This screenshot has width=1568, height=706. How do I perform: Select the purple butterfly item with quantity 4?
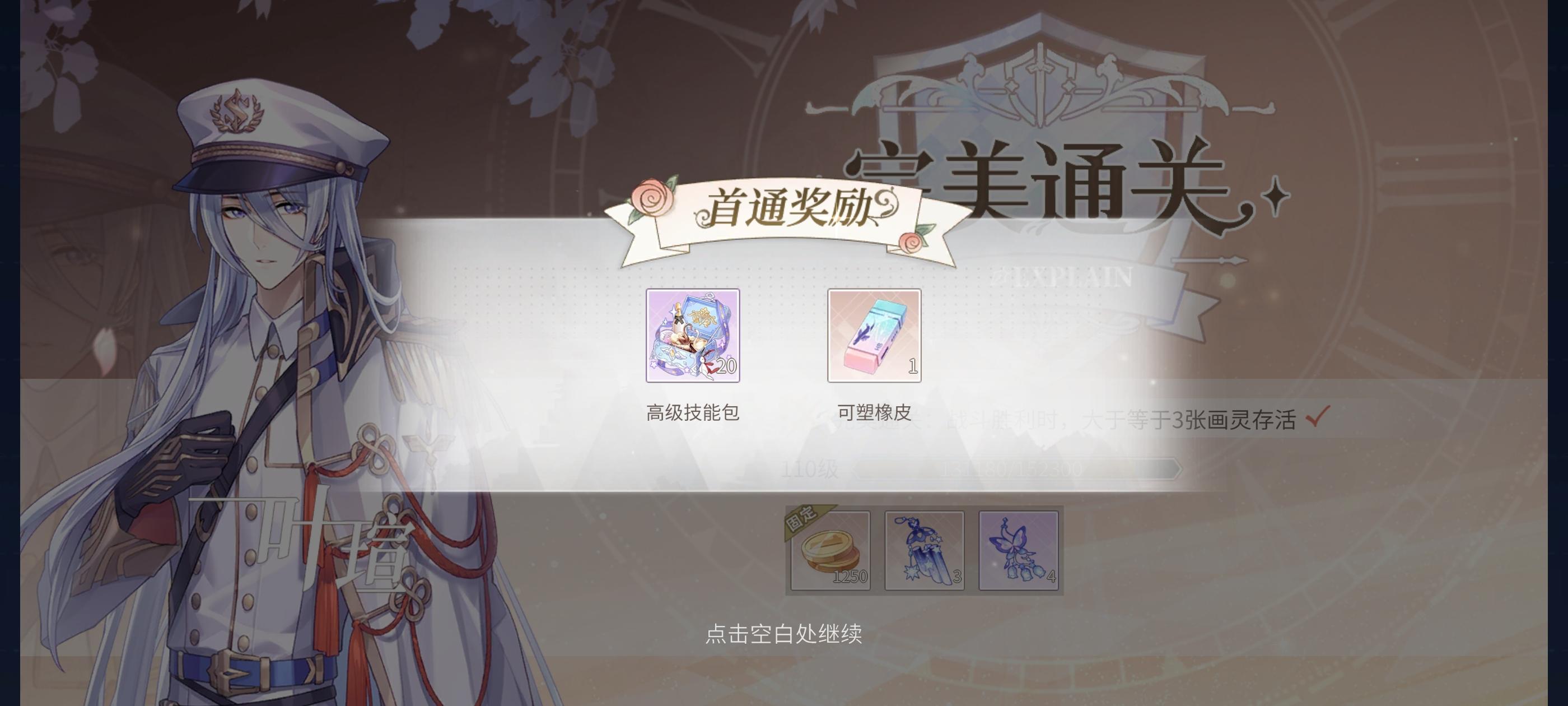coord(1018,551)
